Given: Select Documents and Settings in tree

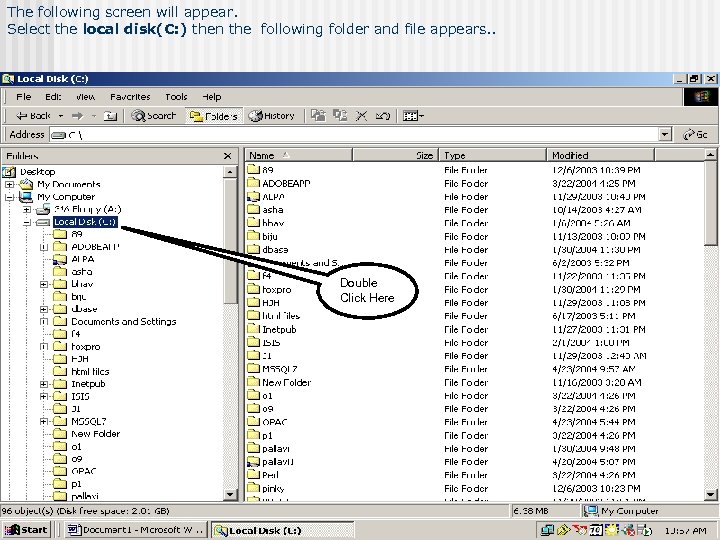Looking at the screenshot, I should coord(124,321).
